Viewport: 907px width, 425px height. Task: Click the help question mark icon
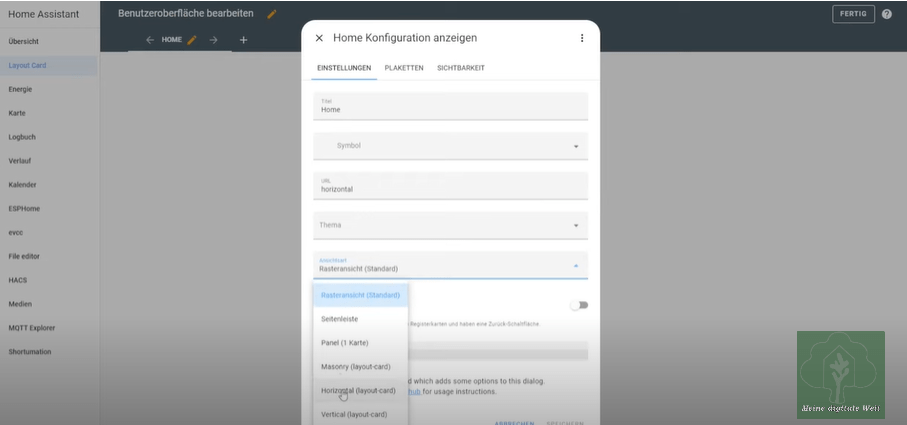pos(886,14)
